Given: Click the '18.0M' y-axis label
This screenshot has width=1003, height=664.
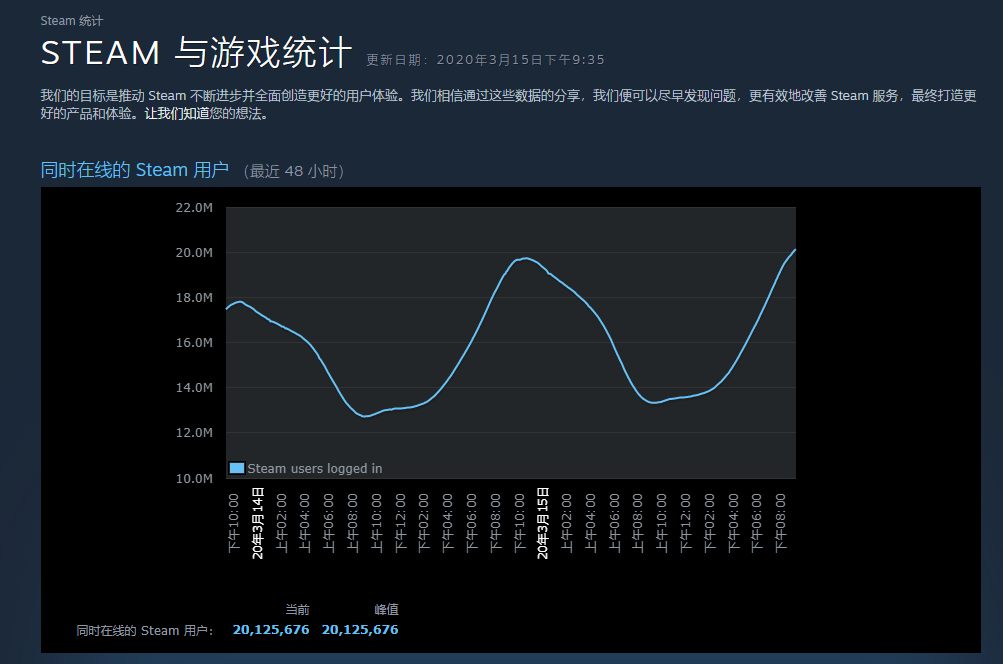Looking at the screenshot, I should coord(194,297).
